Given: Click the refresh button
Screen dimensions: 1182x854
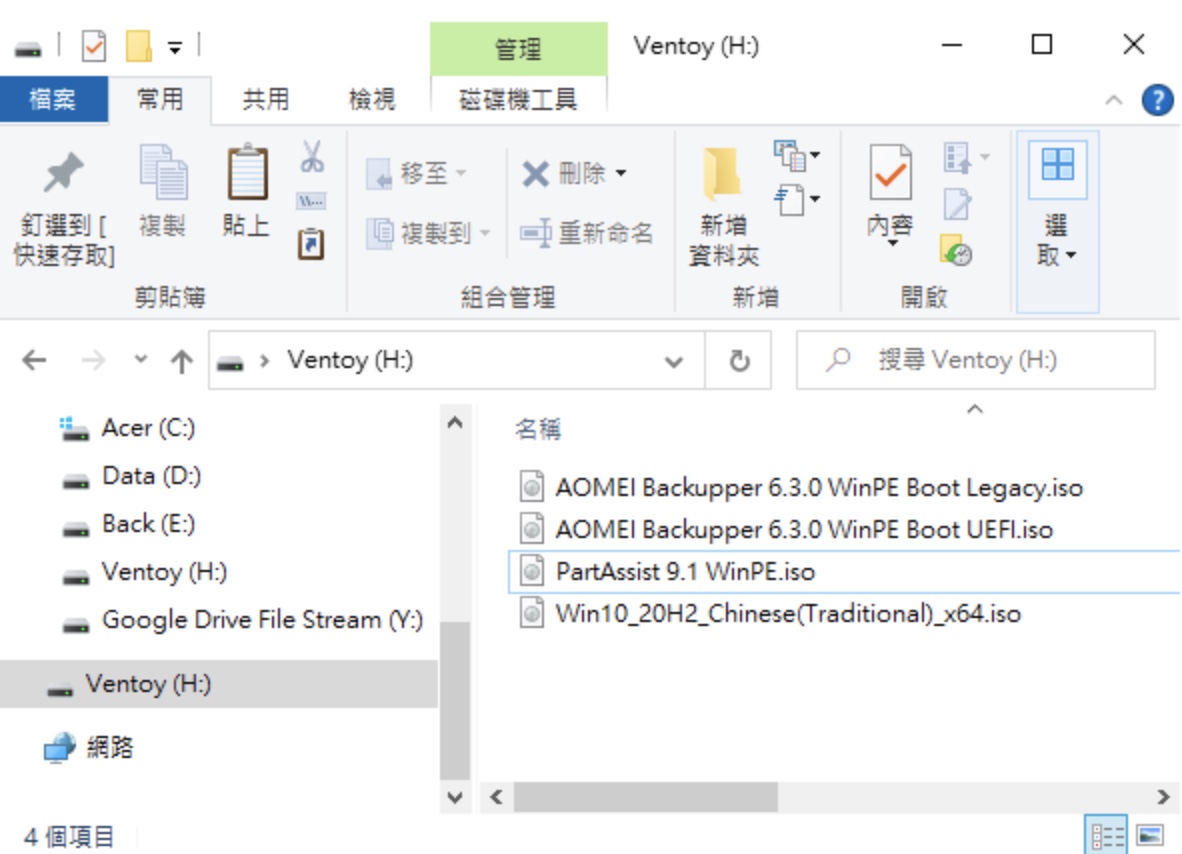Looking at the screenshot, I should coord(739,361).
